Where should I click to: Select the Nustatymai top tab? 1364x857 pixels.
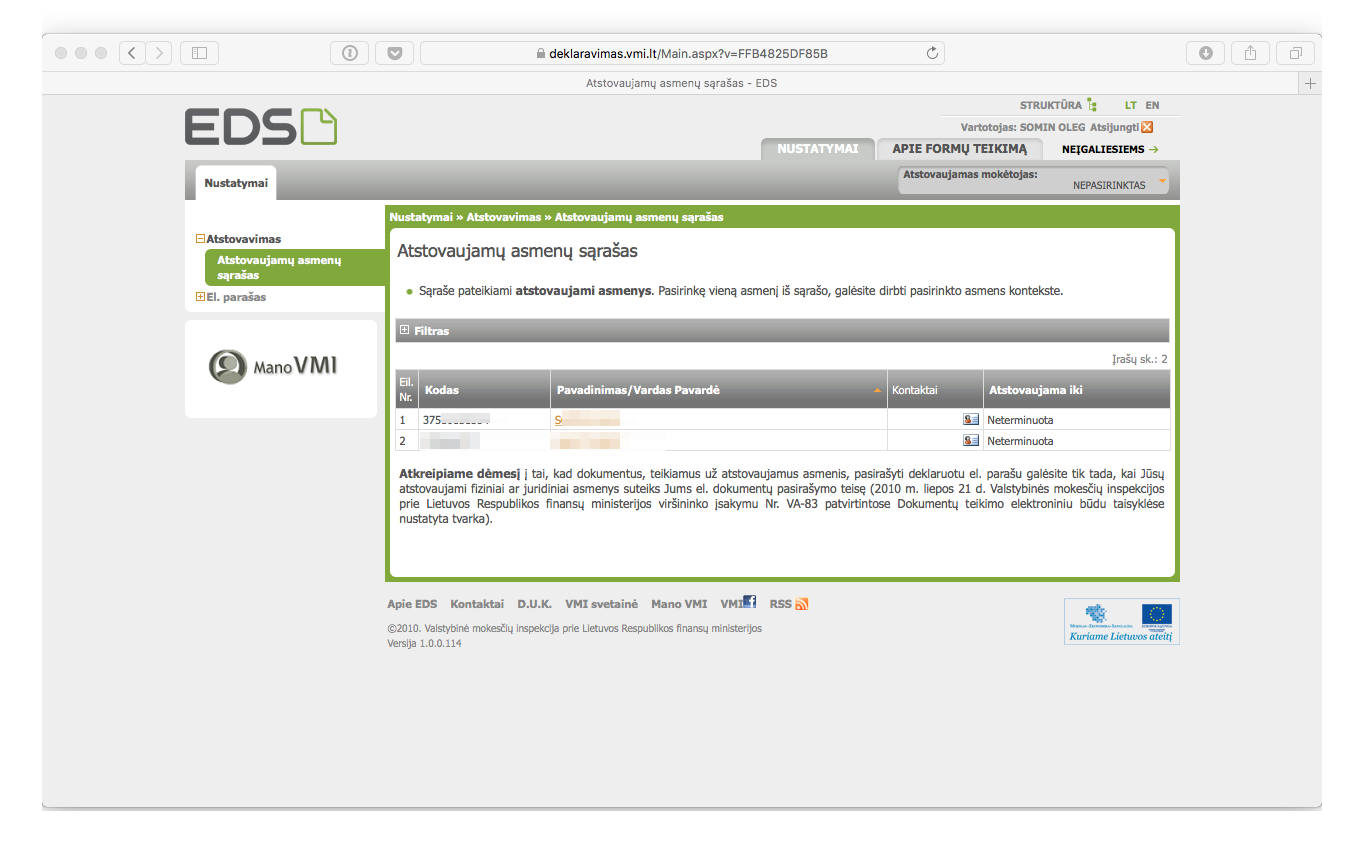(817, 149)
